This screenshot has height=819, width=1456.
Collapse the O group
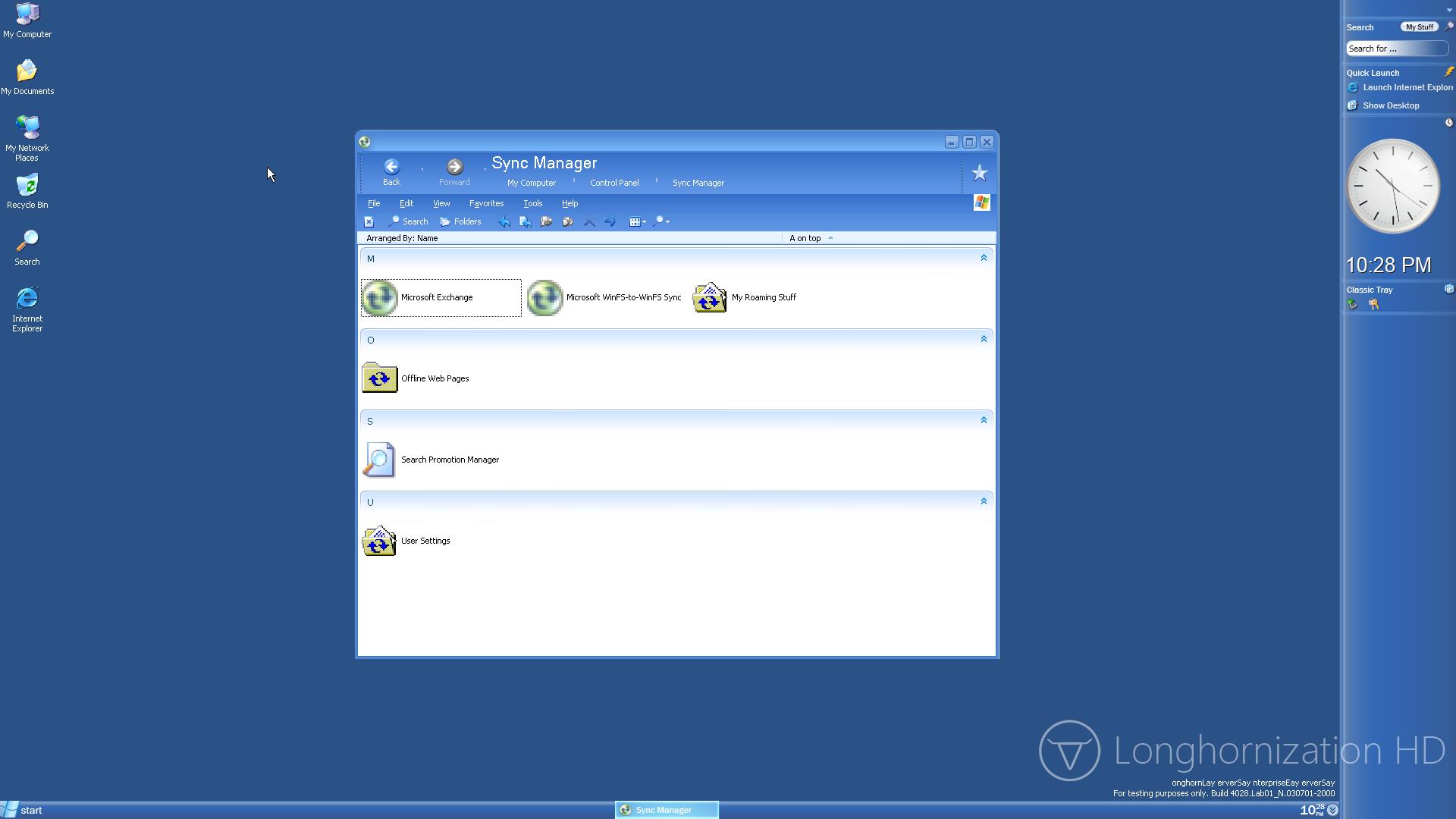(x=984, y=340)
